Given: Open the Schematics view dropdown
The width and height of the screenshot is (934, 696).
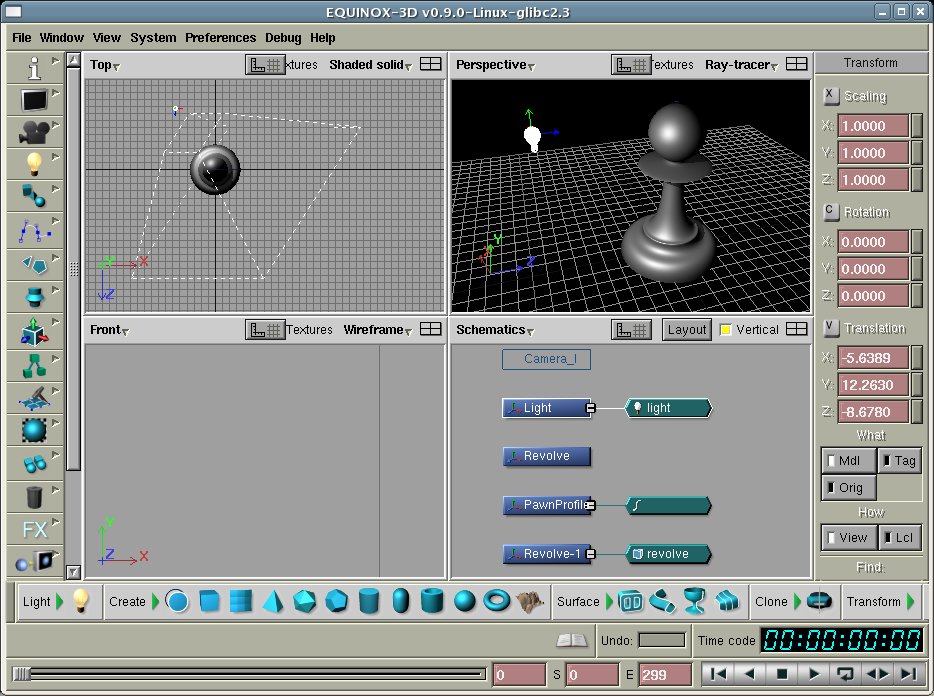Looking at the screenshot, I should click(495, 330).
